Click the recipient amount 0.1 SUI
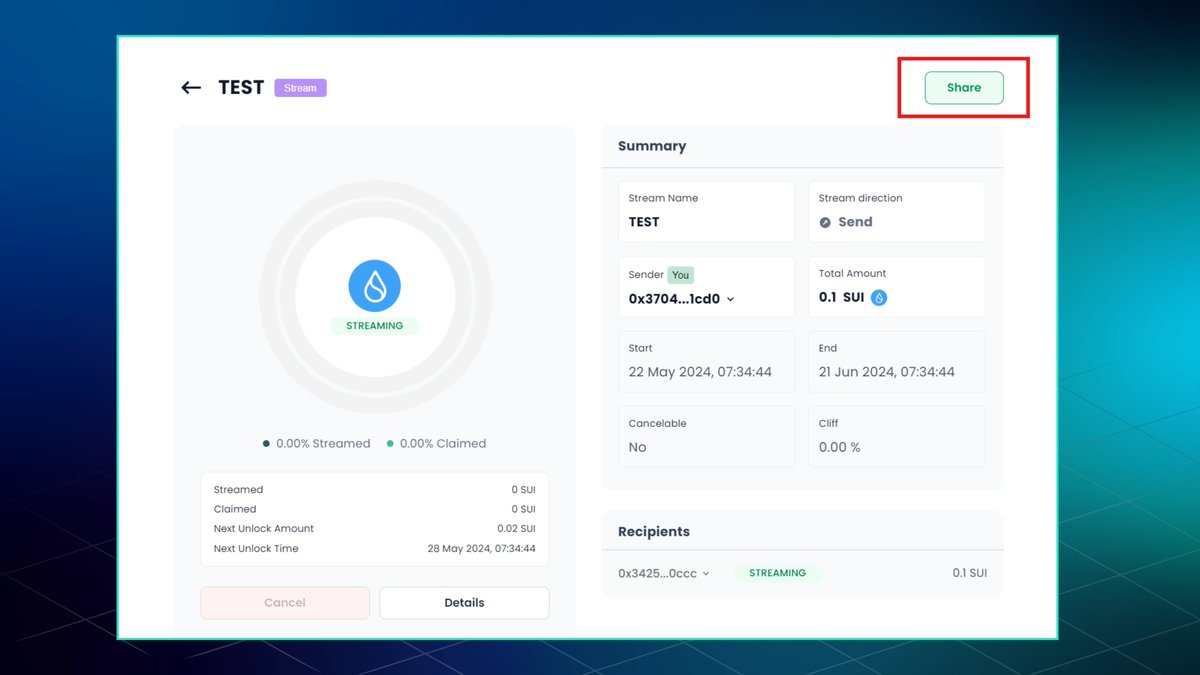This screenshot has width=1200, height=675. click(x=970, y=574)
